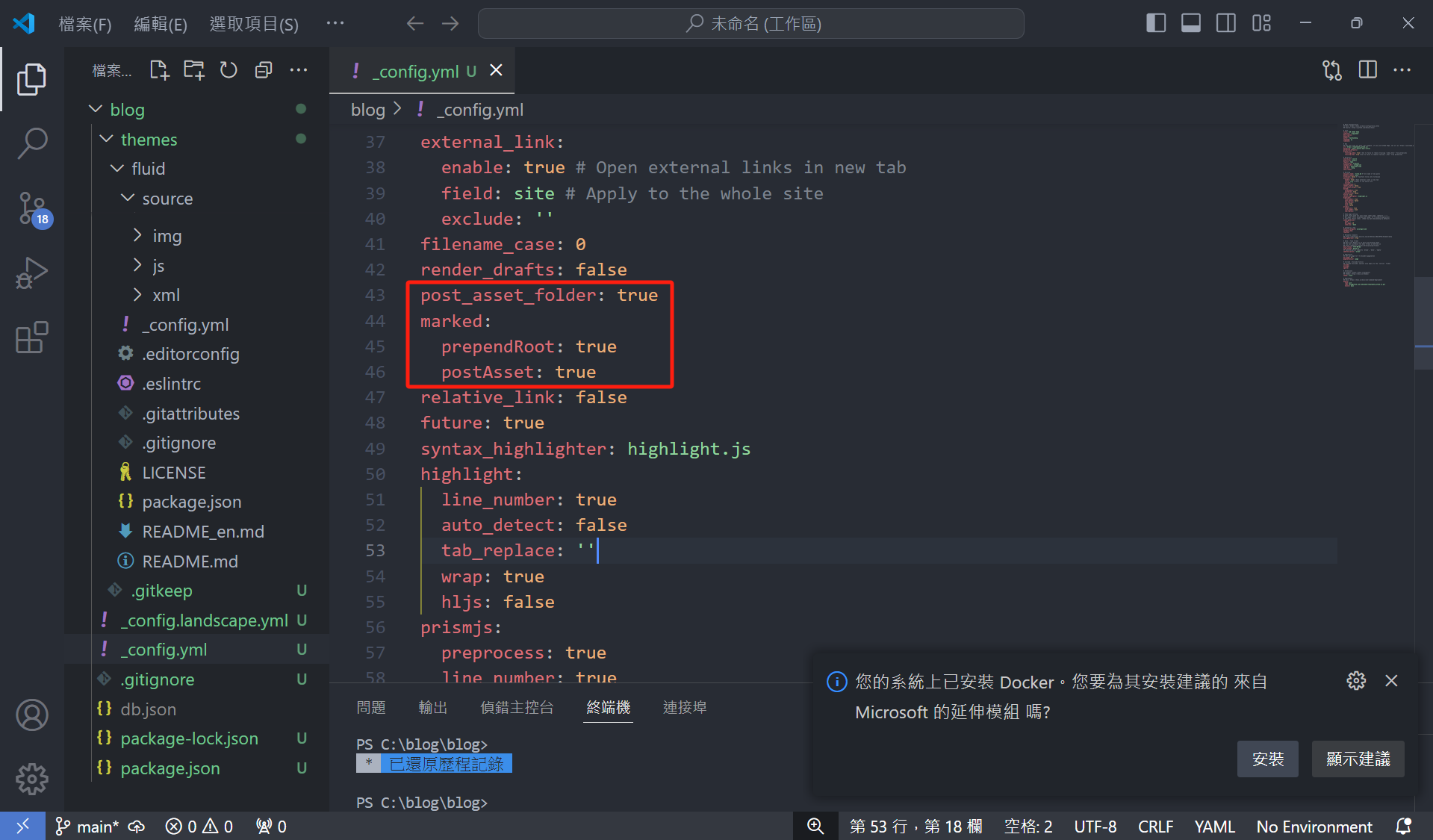This screenshot has height=840, width=1433.
Task: Open notifications bell in status bar
Action: [x=1404, y=827]
